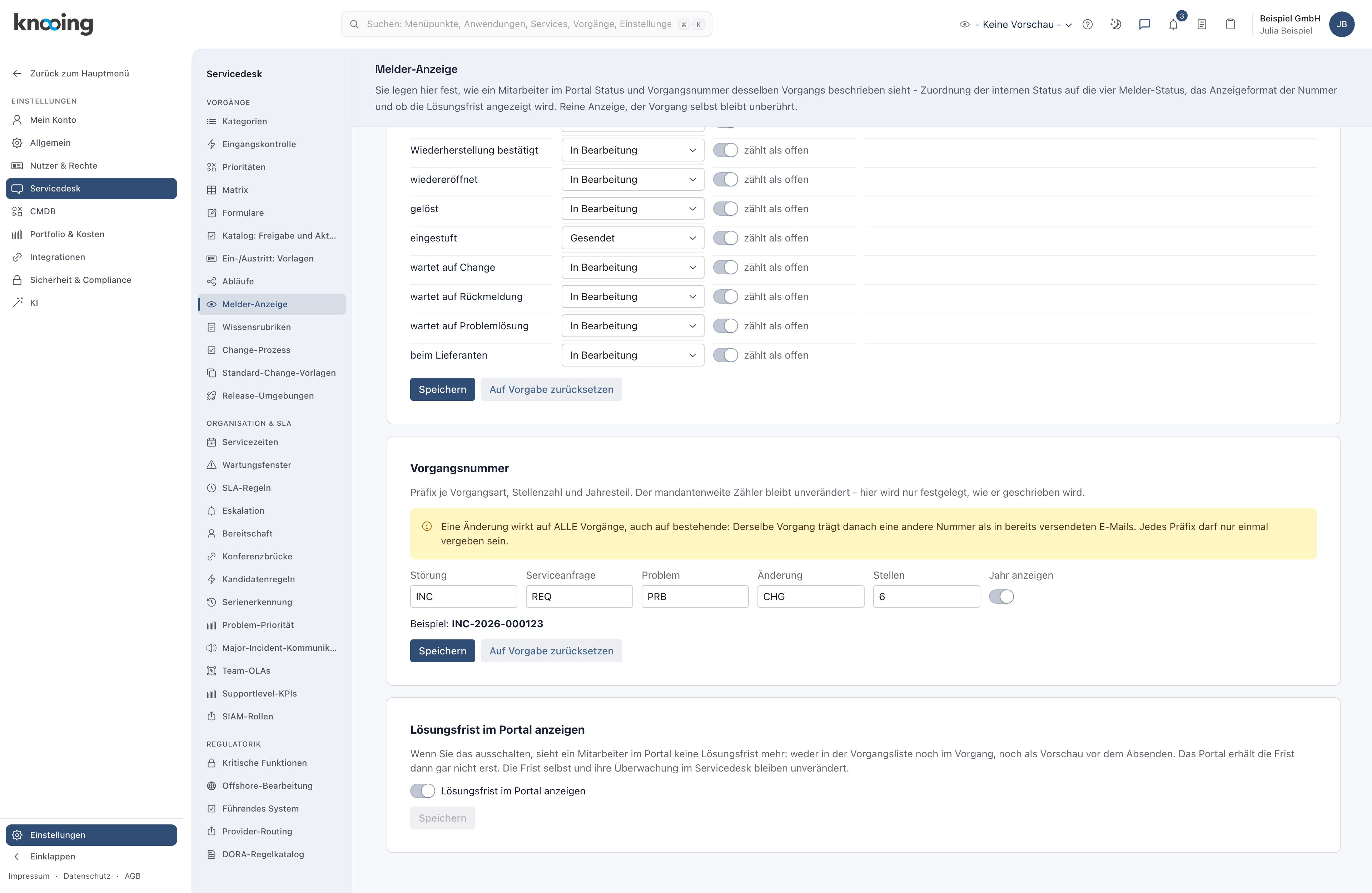Open the Wissensrubriken menu entry
Viewport: 1372px width, 893px height.
coord(272,327)
